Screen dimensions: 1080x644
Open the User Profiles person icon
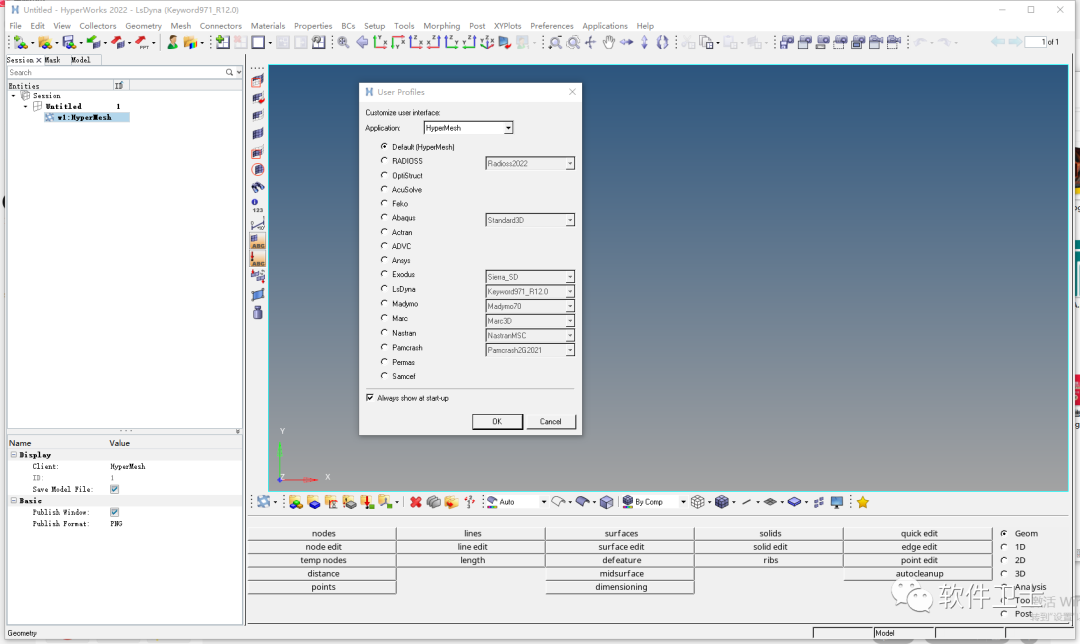tap(173, 43)
